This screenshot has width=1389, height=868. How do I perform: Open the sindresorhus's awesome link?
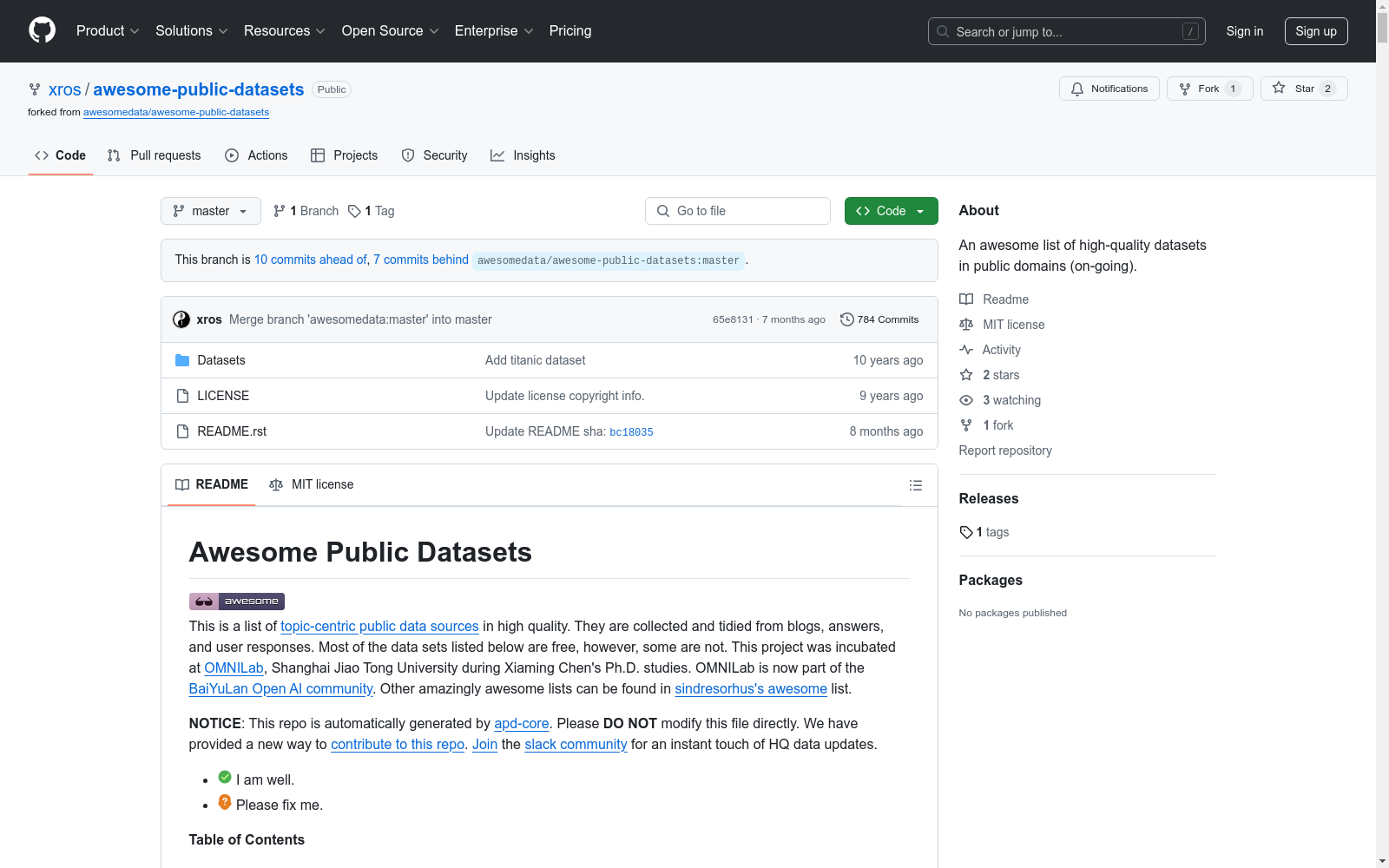click(751, 689)
